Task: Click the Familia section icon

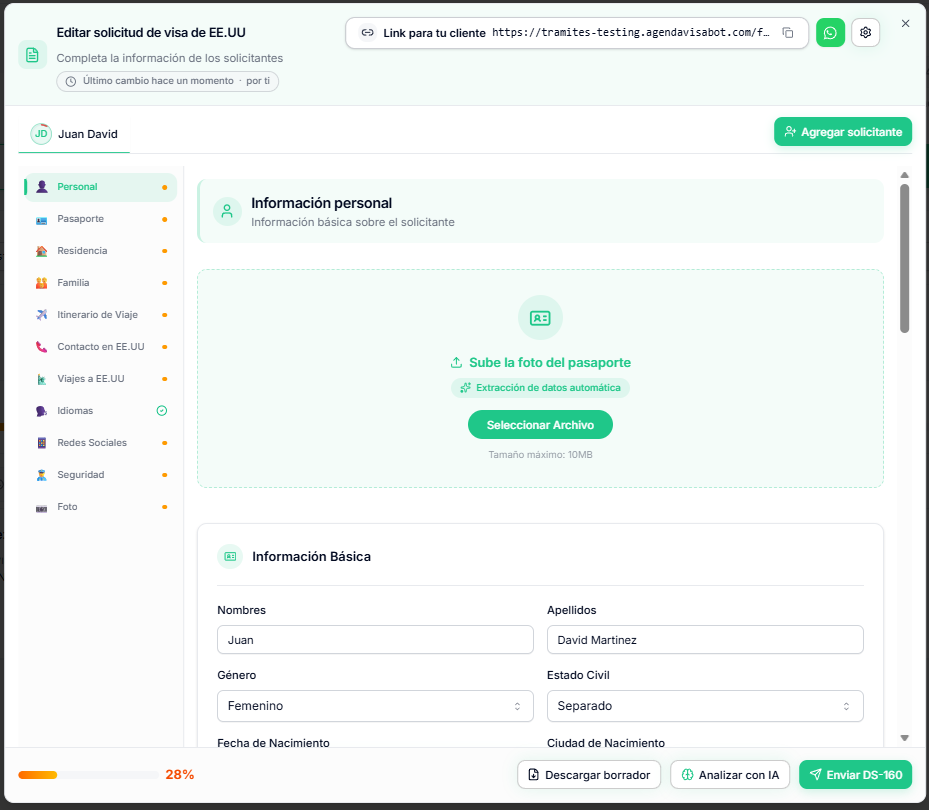Action: coord(41,283)
